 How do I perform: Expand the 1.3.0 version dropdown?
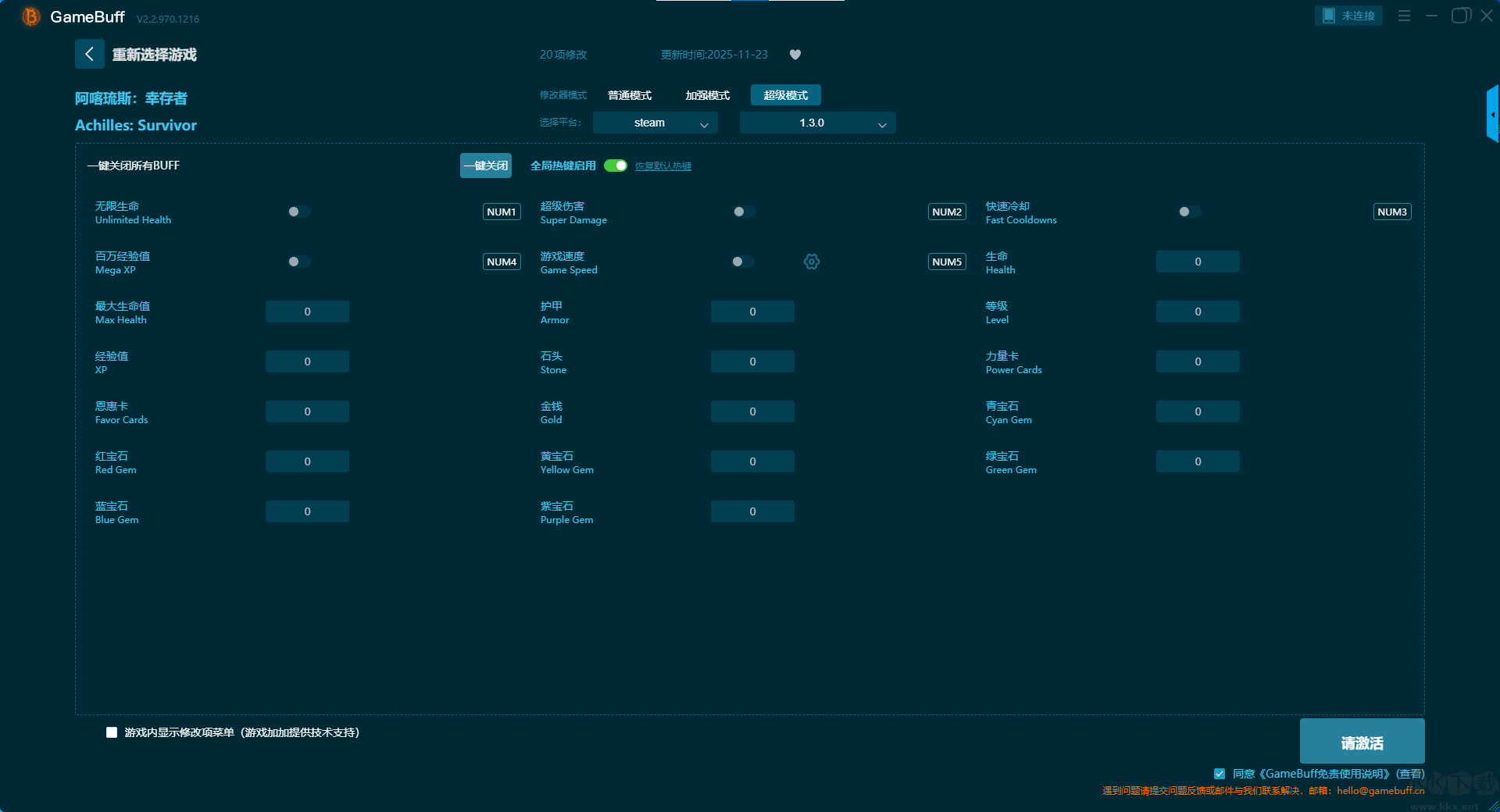[817, 123]
